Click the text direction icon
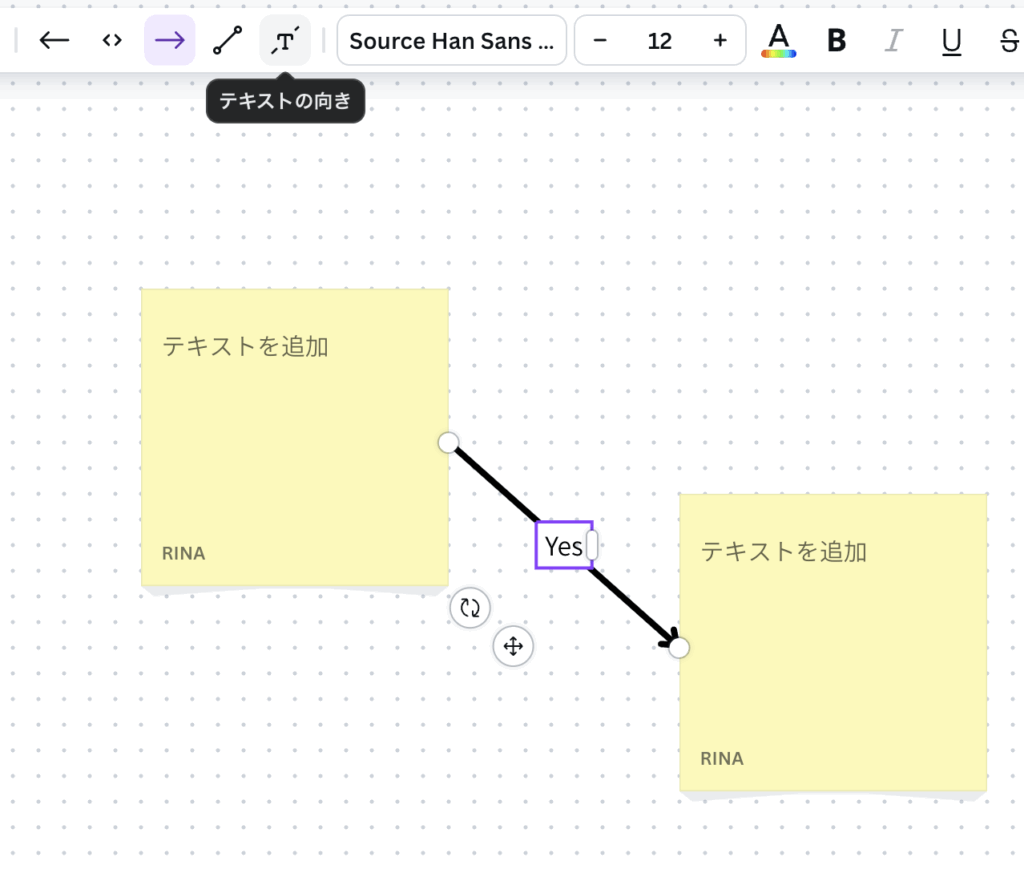Image resolution: width=1024 pixels, height=869 pixels. point(285,40)
